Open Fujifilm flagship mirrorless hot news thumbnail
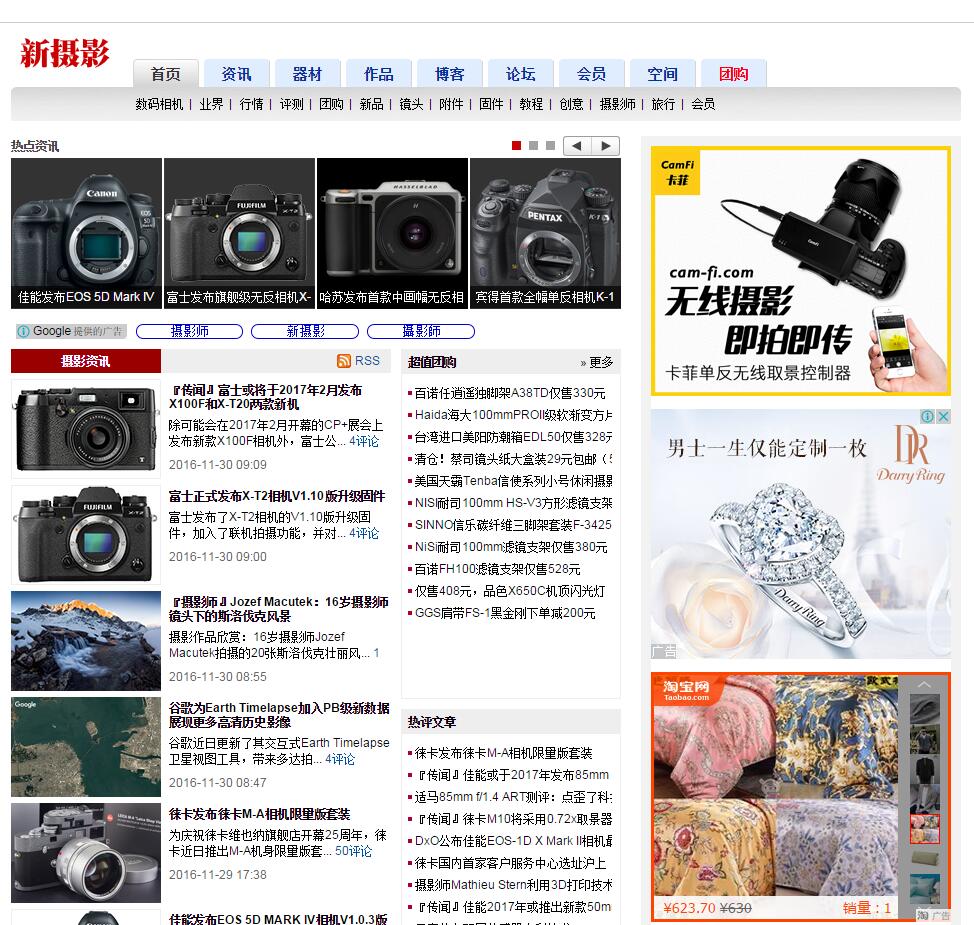The width and height of the screenshot is (974, 925). 239,233
